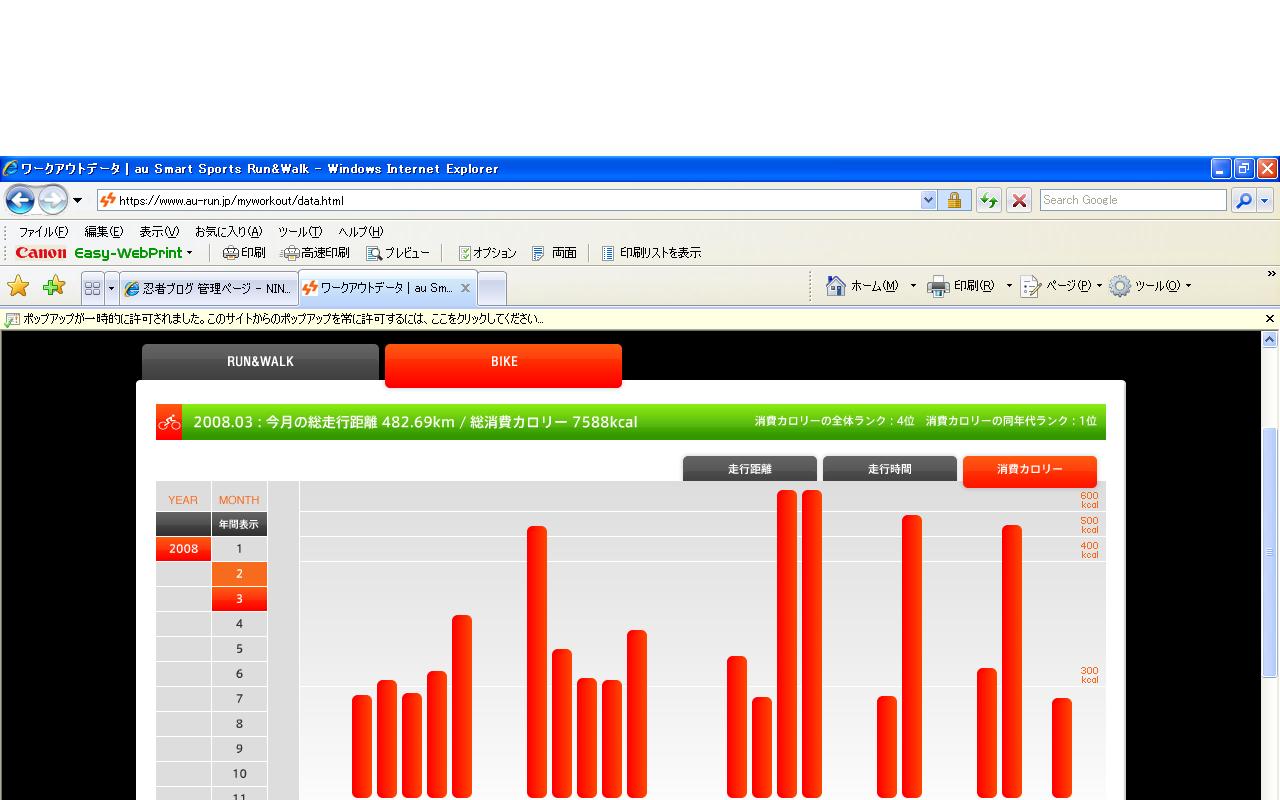Close the ワークアウトデータ tab

click(x=465, y=288)
